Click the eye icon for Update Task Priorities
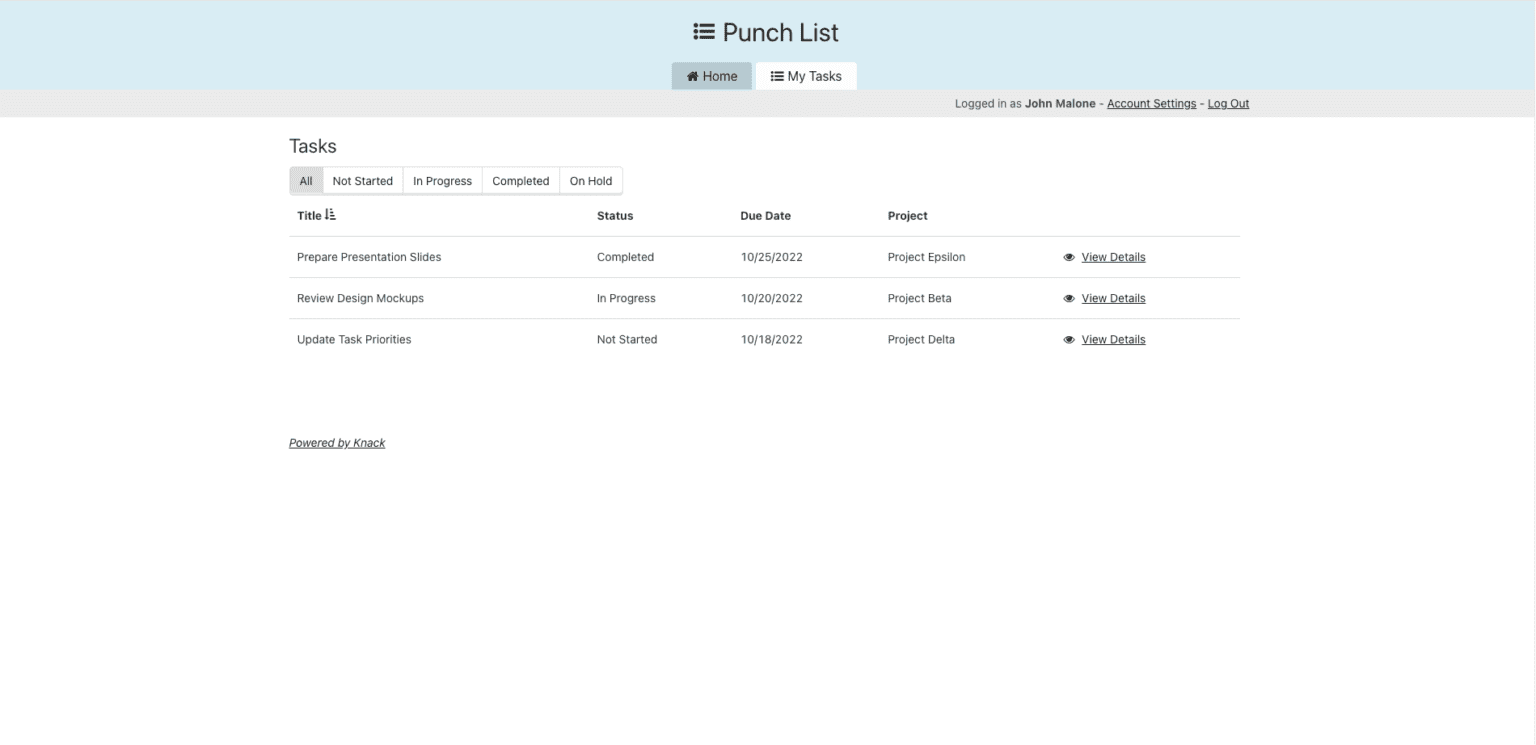1536x745 pixels. click(1067, 339)
